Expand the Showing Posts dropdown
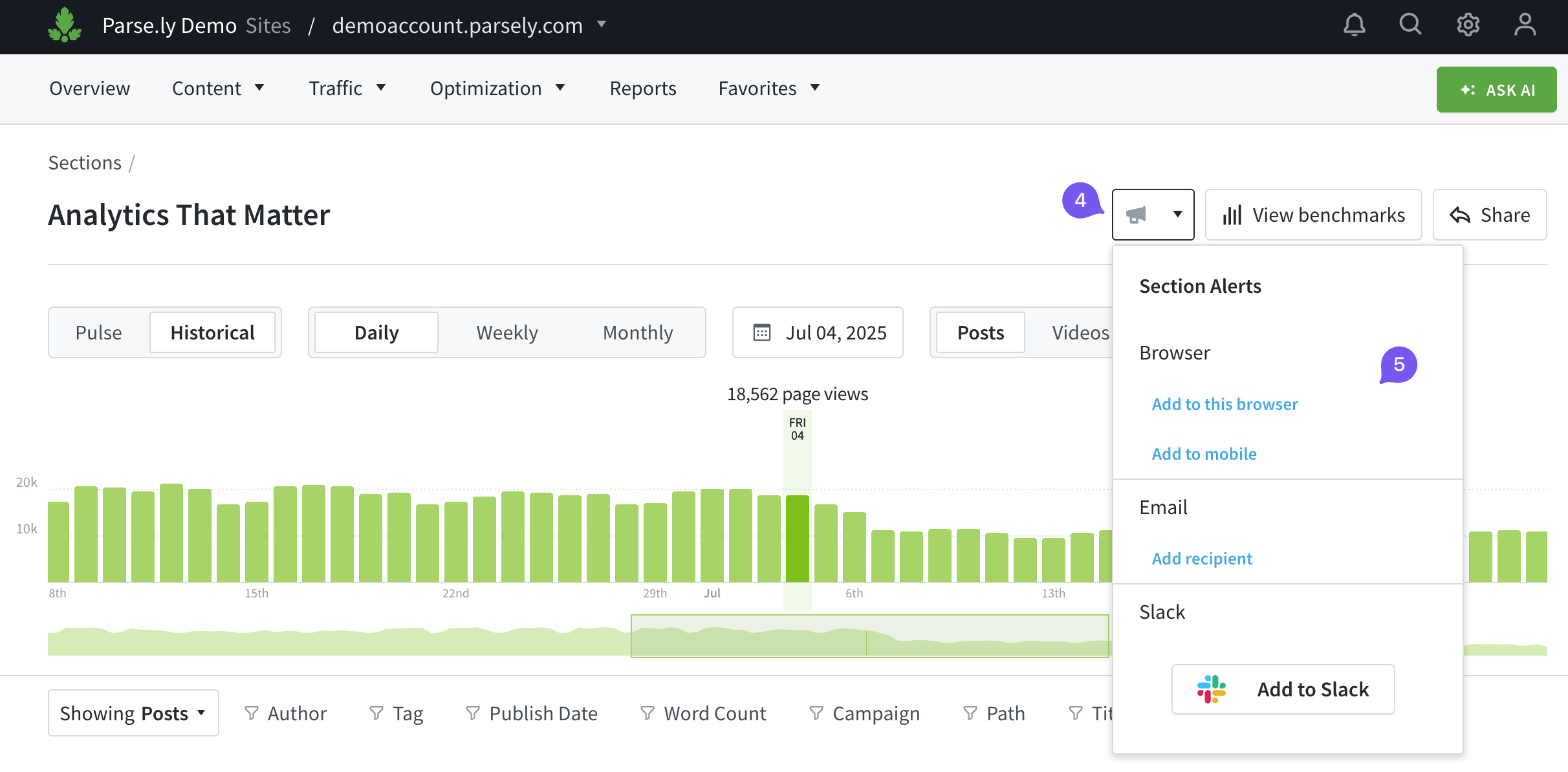 (x=133, y=713)
